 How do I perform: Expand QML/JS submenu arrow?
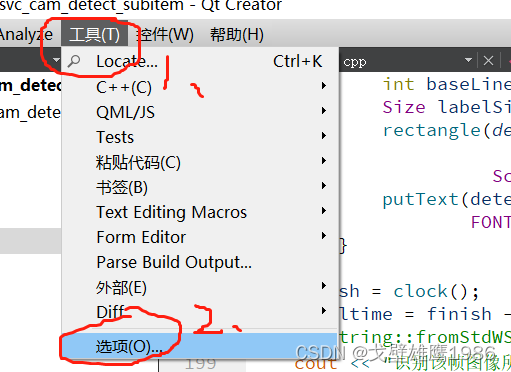(324, 111)
